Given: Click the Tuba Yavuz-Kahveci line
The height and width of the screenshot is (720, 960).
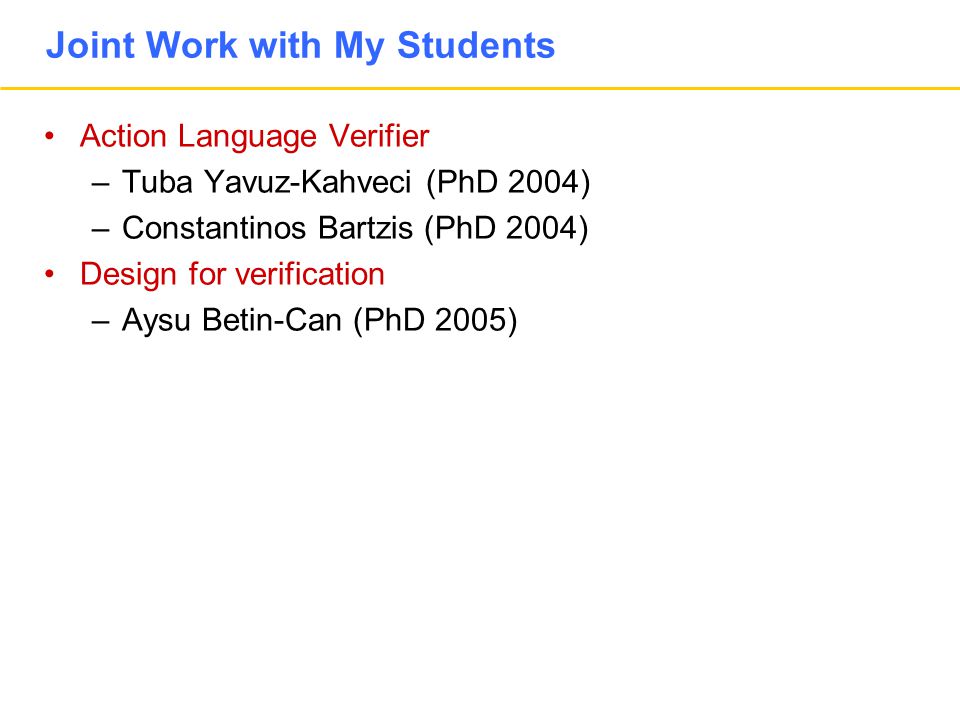Looking at the screenshot, I should point(356,182).
